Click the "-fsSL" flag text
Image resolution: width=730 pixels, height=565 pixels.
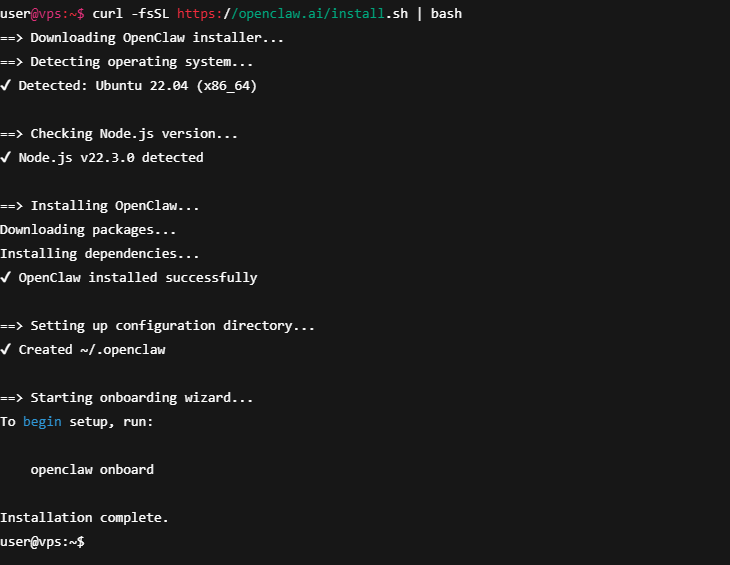(x=149, y=14)
